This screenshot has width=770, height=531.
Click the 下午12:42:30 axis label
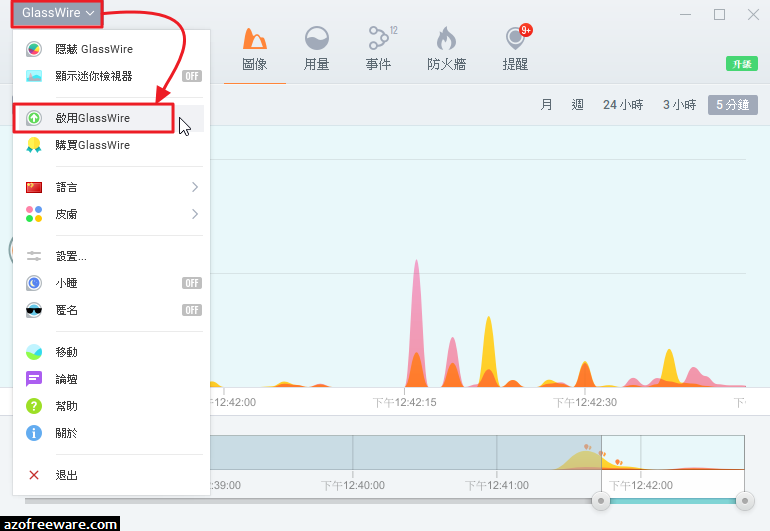[x=585, y=403]
